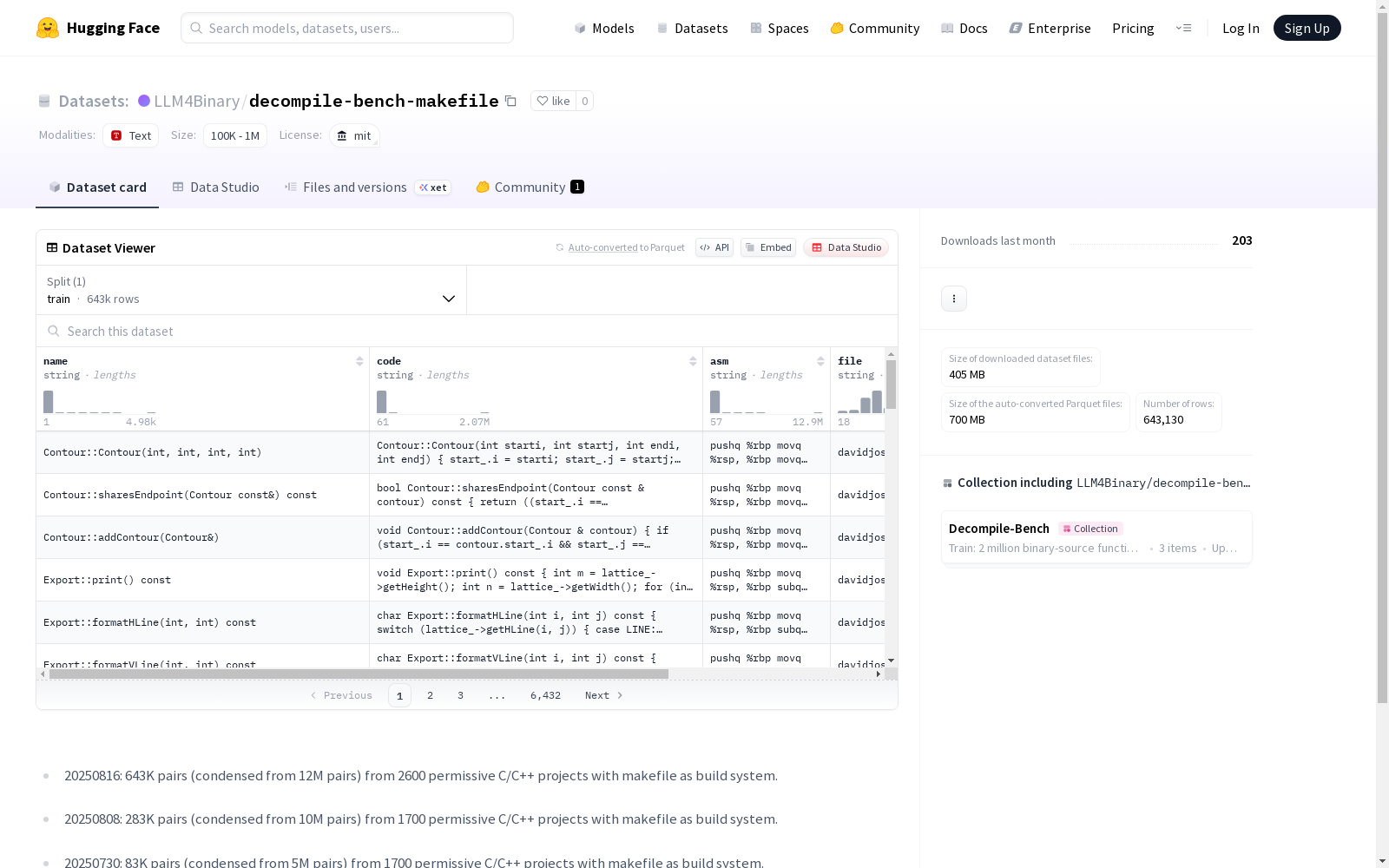This screenshot has height=868, width=1389.
Task: Copy the dataset name with copy icon
Action: pos(511,101)
